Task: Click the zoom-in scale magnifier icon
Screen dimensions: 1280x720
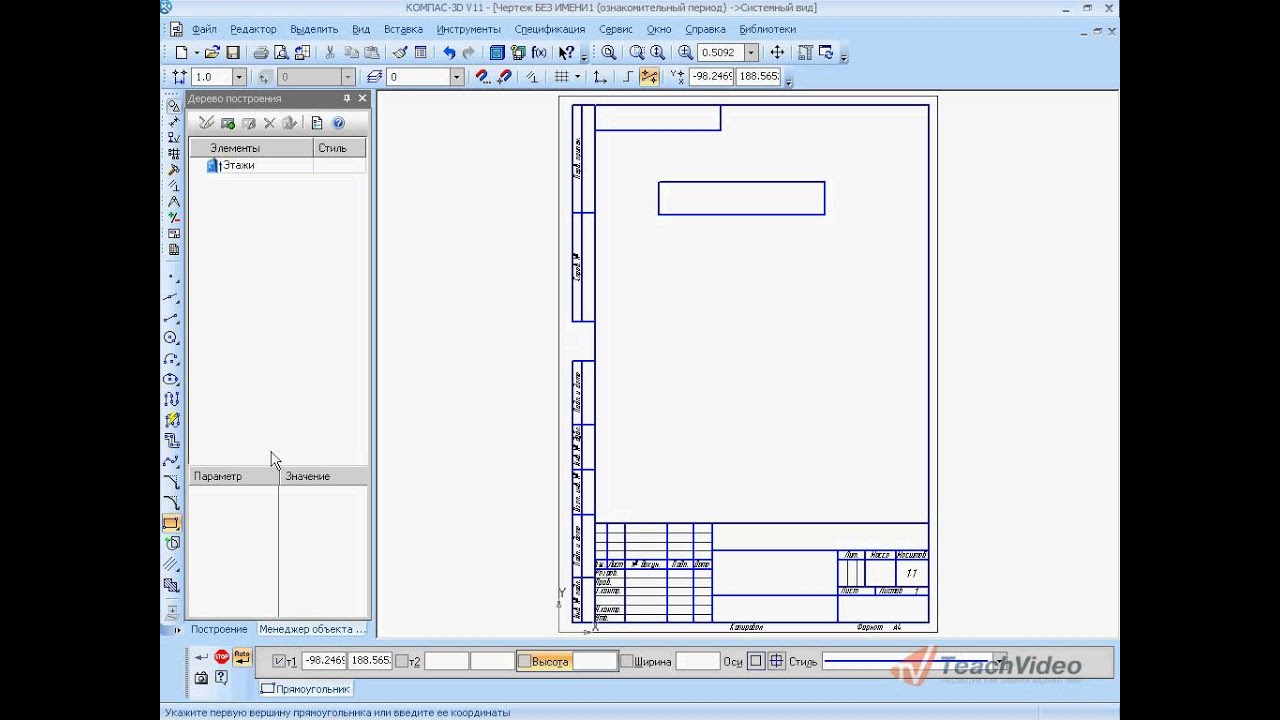Action: (685, 53)
